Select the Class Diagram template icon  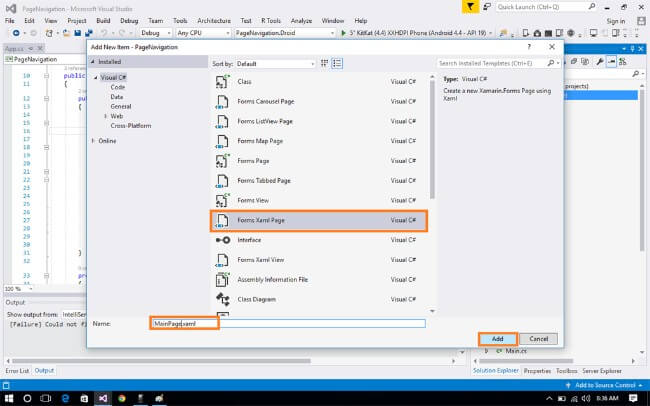[x=222, y=299]
